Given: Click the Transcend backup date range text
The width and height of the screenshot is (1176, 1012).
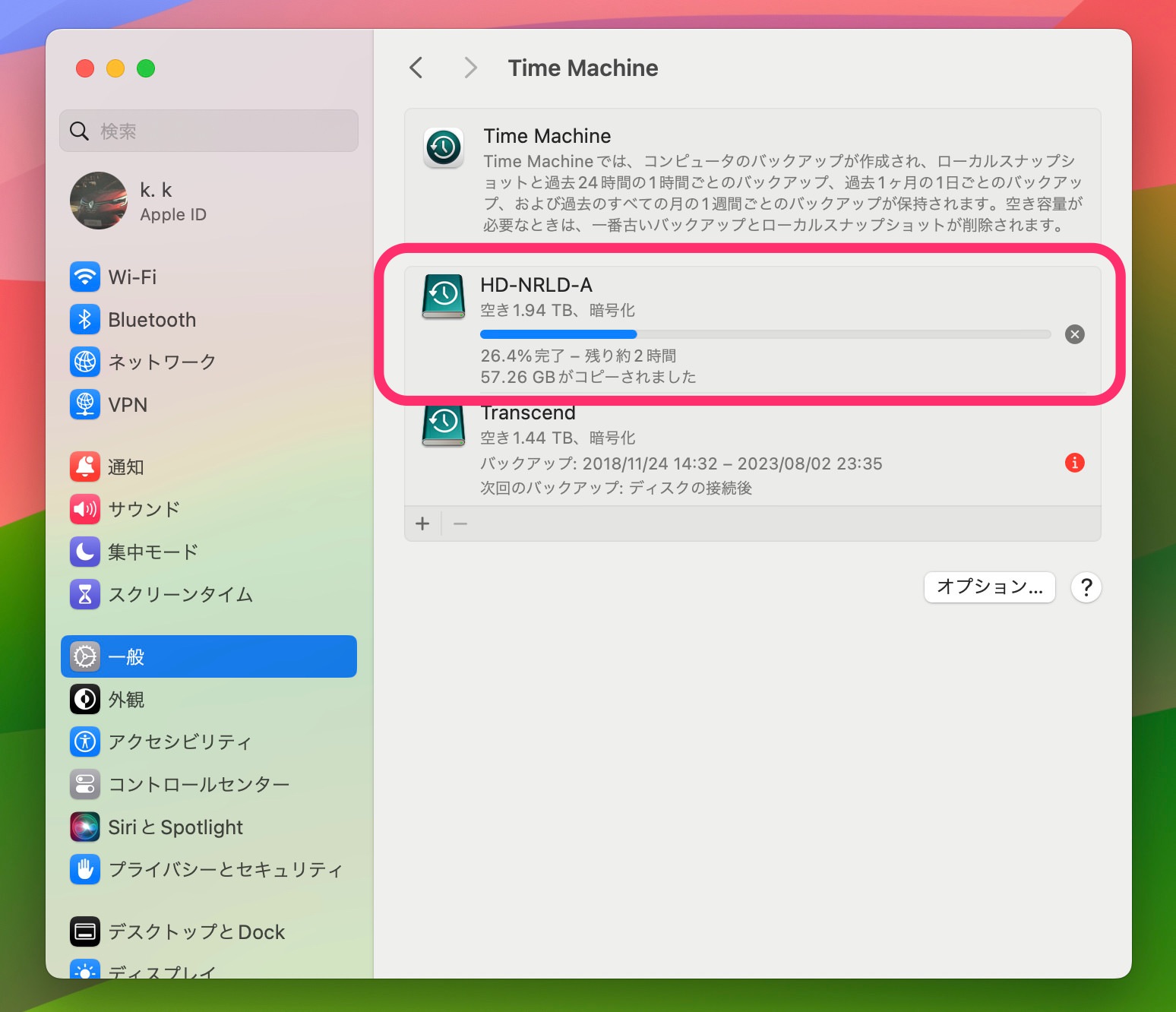Looking at the screenshot, I should [681, 463].
